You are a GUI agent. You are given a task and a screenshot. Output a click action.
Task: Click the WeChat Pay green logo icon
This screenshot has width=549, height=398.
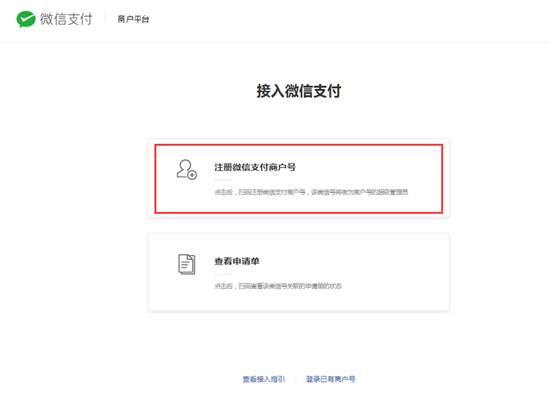click(26, 19)
